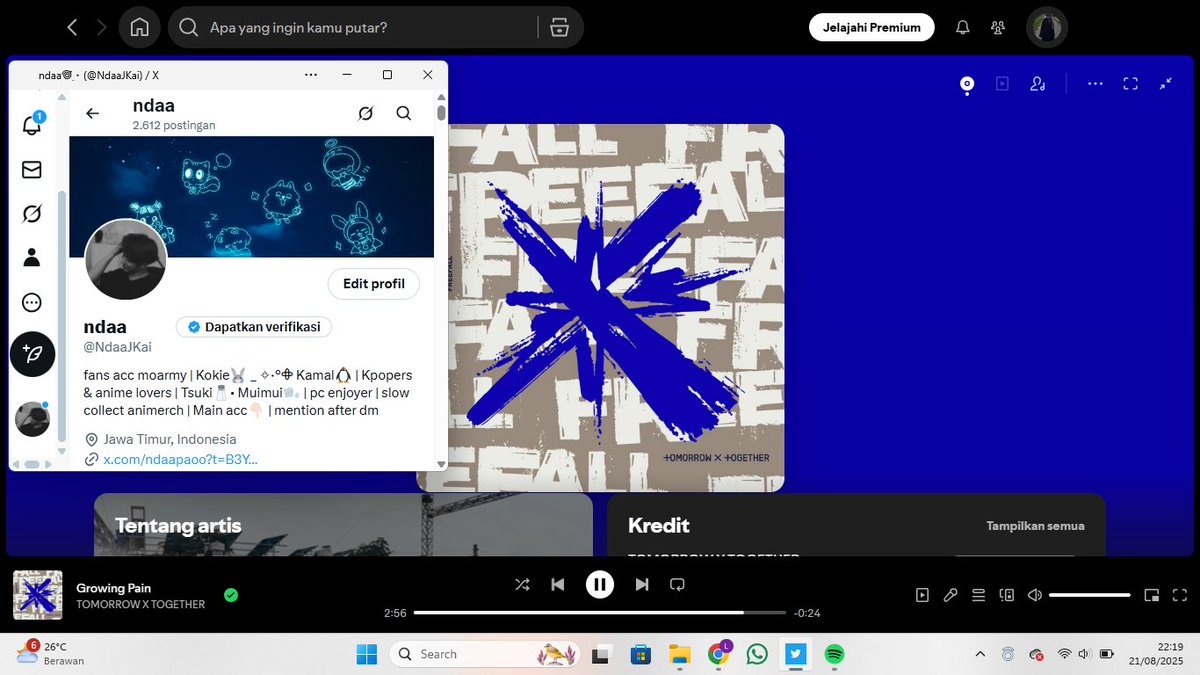
Task: Click the Jam session icon in Spotify header
Action: tap(1038, 84)
